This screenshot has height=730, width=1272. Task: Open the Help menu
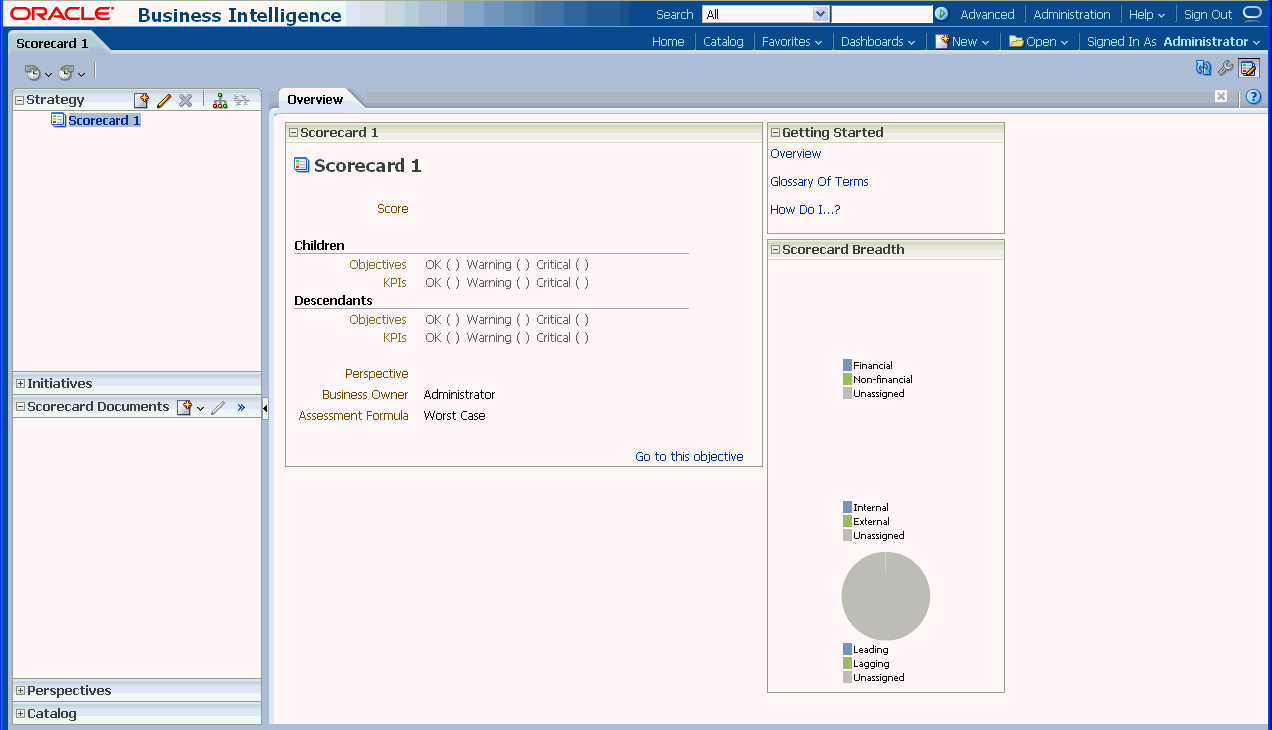point(1147,15)
